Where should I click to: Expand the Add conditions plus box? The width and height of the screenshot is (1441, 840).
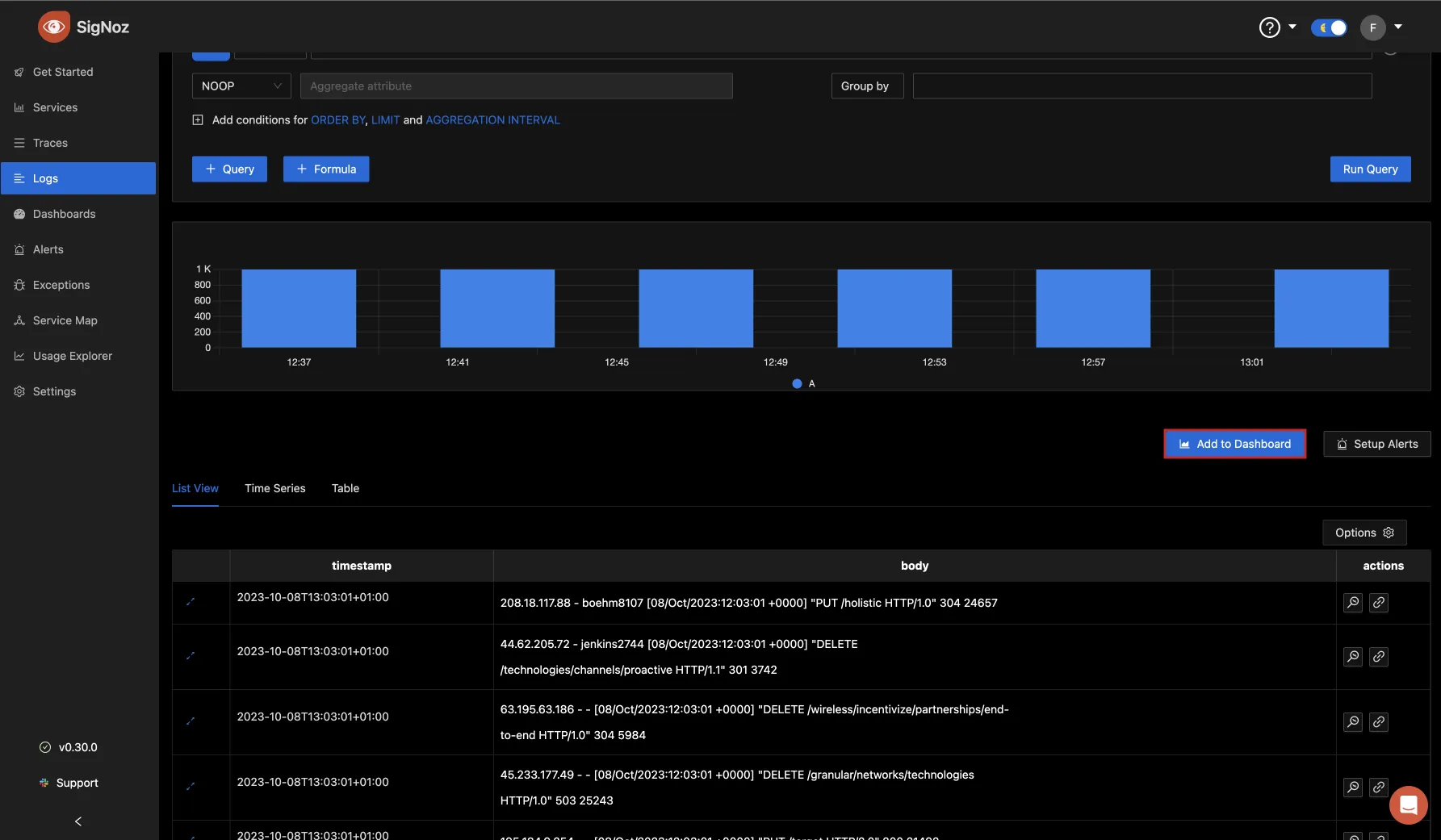tap(198, 120)
